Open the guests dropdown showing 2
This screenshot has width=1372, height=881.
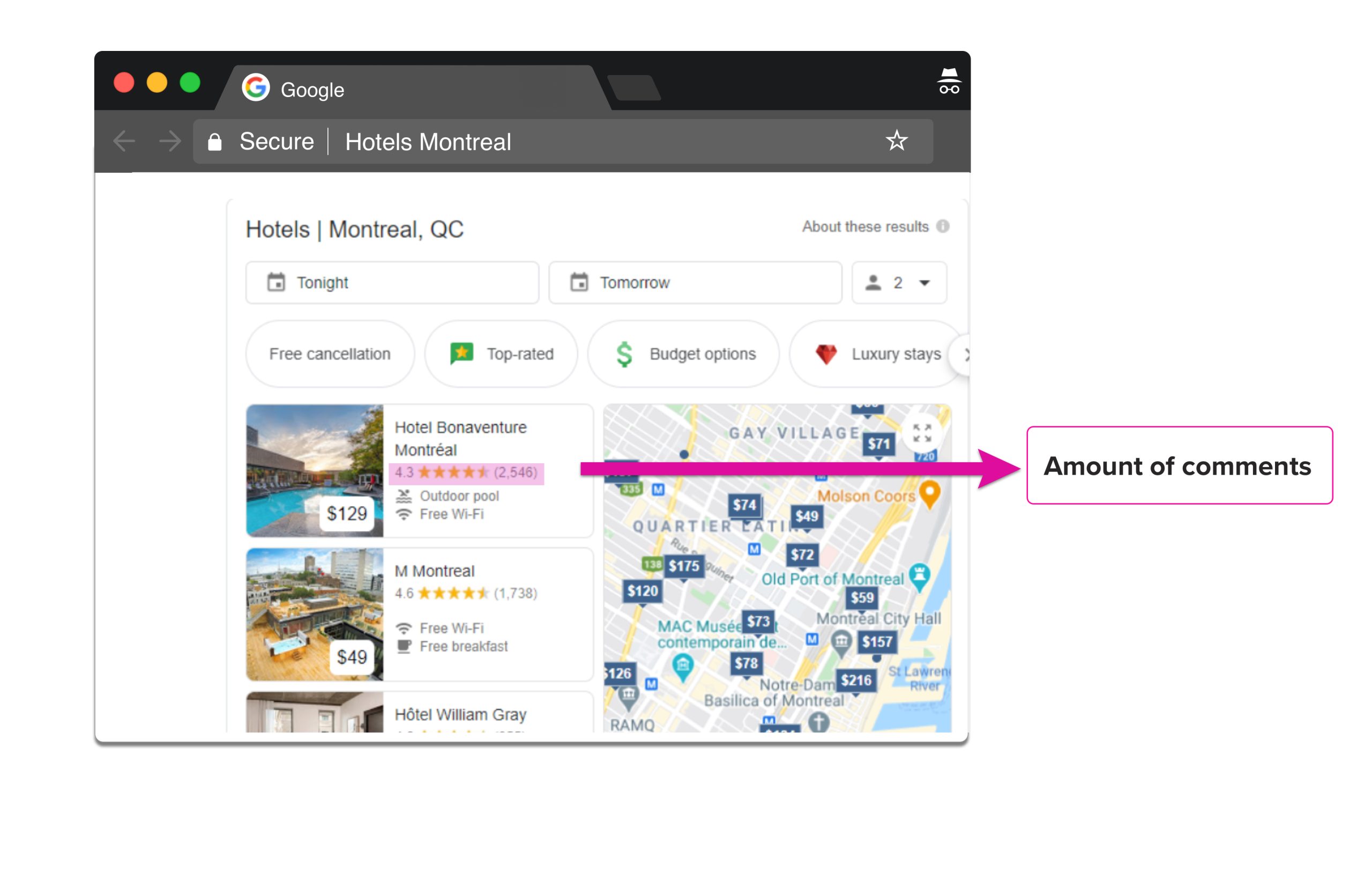(x=899, y=283)
